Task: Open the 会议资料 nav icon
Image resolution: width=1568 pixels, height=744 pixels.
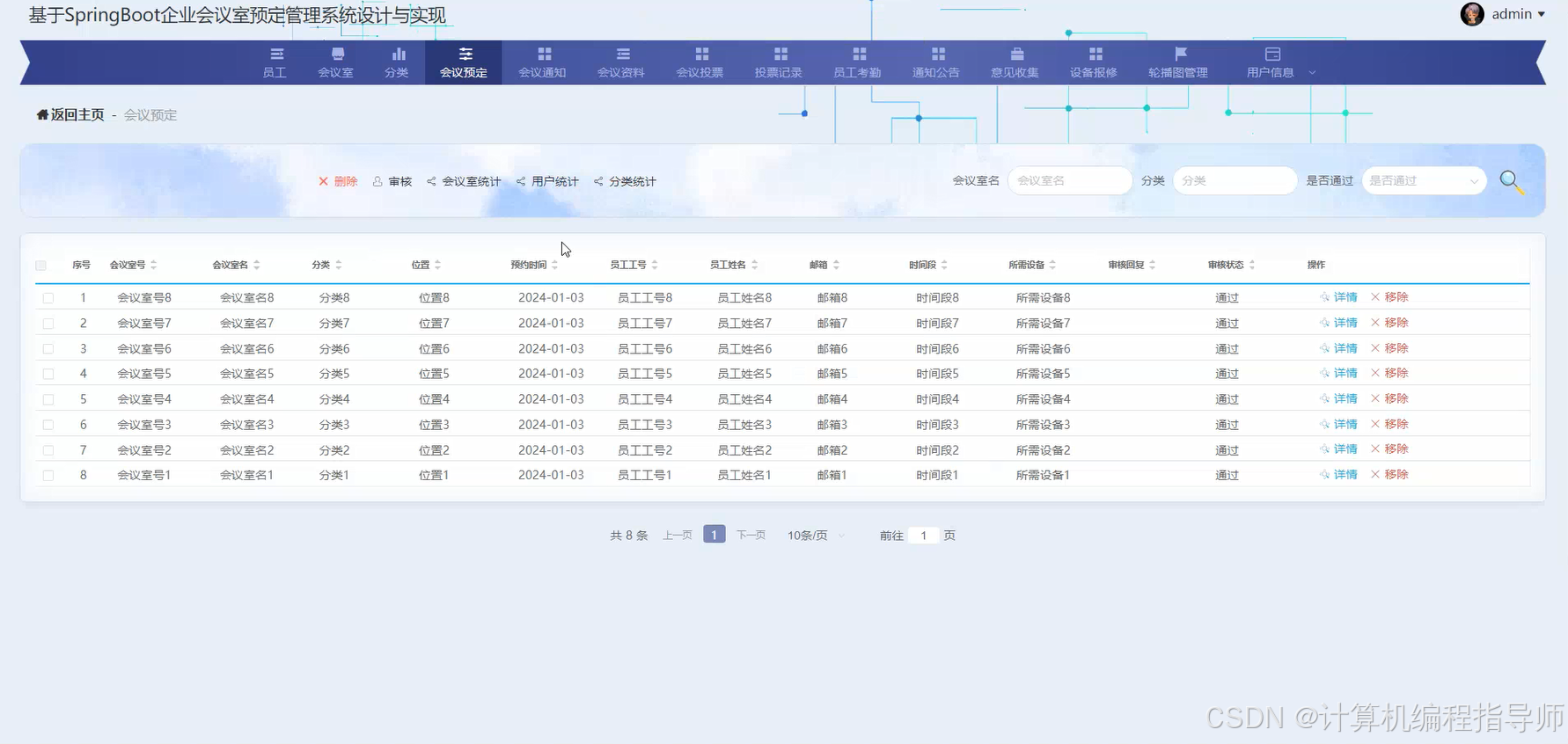Action: point(623,54)
